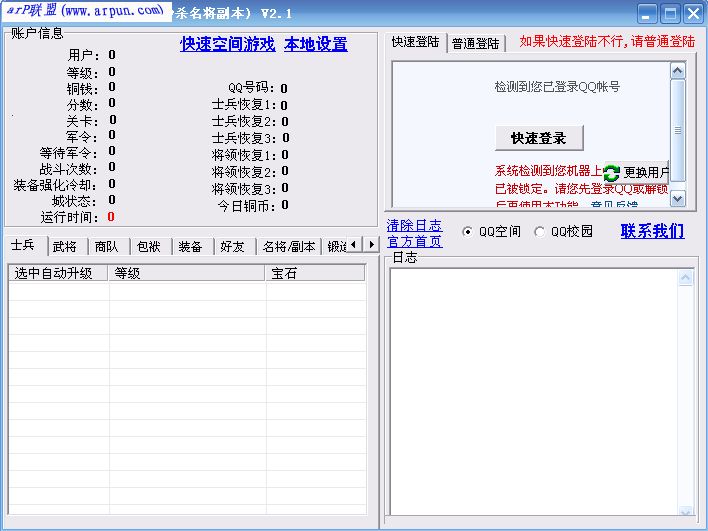708x531 pixels.
Task: Open the 快速空间游戏 link
Action: click(x=228, y=44)
